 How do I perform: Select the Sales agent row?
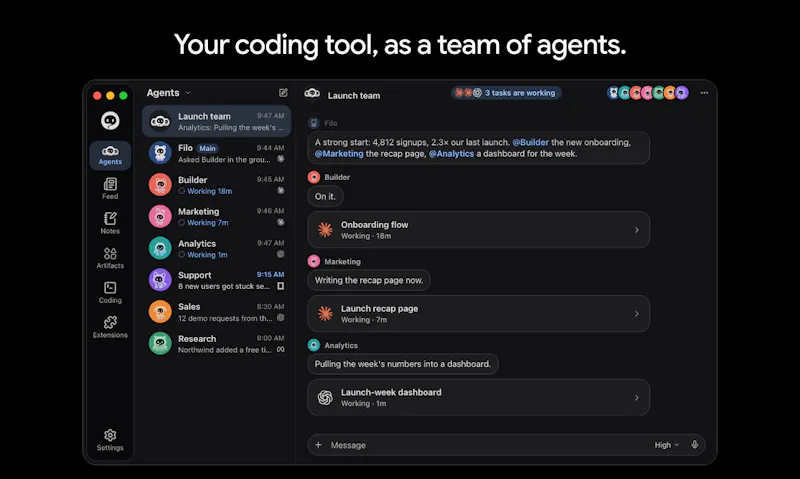coord(216,312)
